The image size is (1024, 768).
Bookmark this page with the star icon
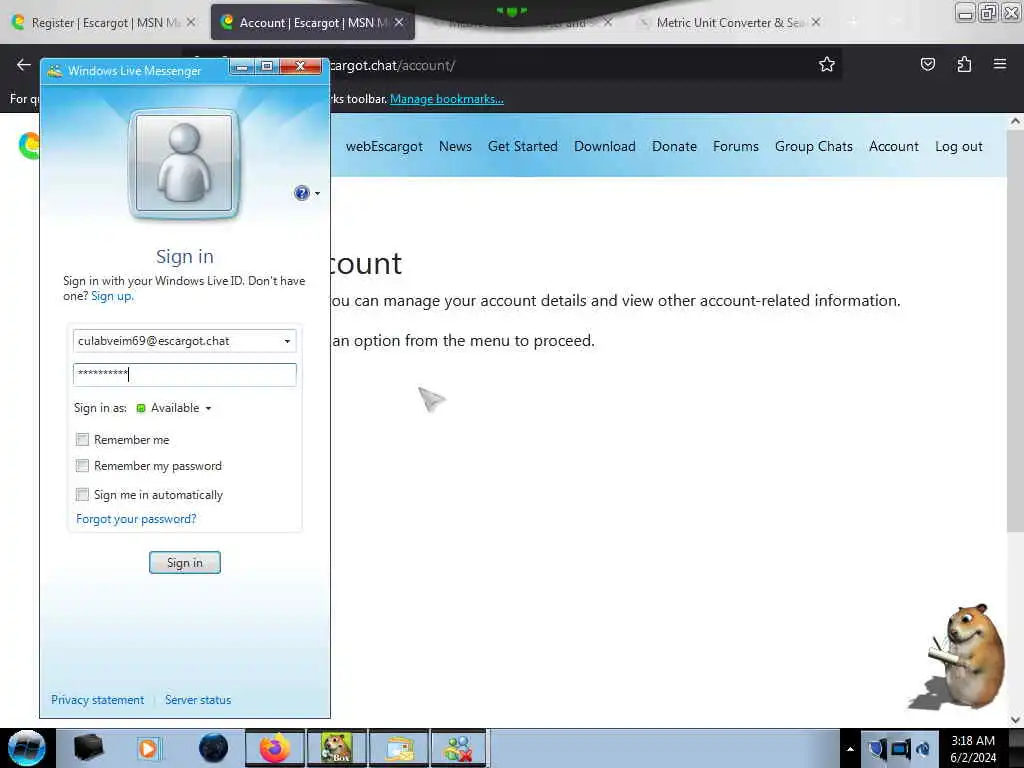click(827, 64)
